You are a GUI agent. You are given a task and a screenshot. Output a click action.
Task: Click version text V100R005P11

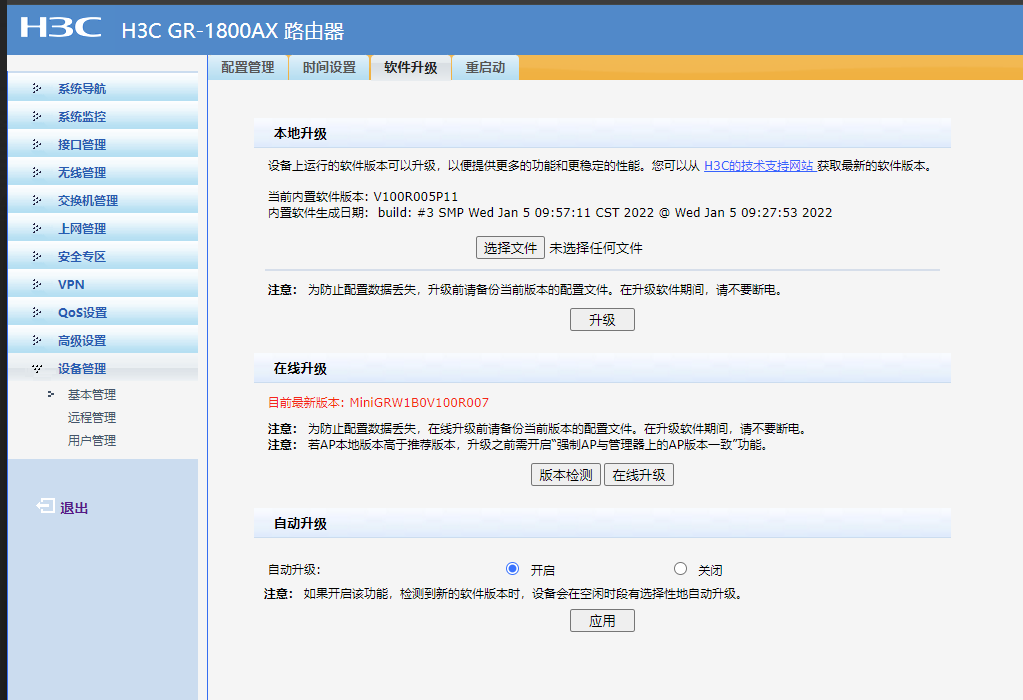416,196
